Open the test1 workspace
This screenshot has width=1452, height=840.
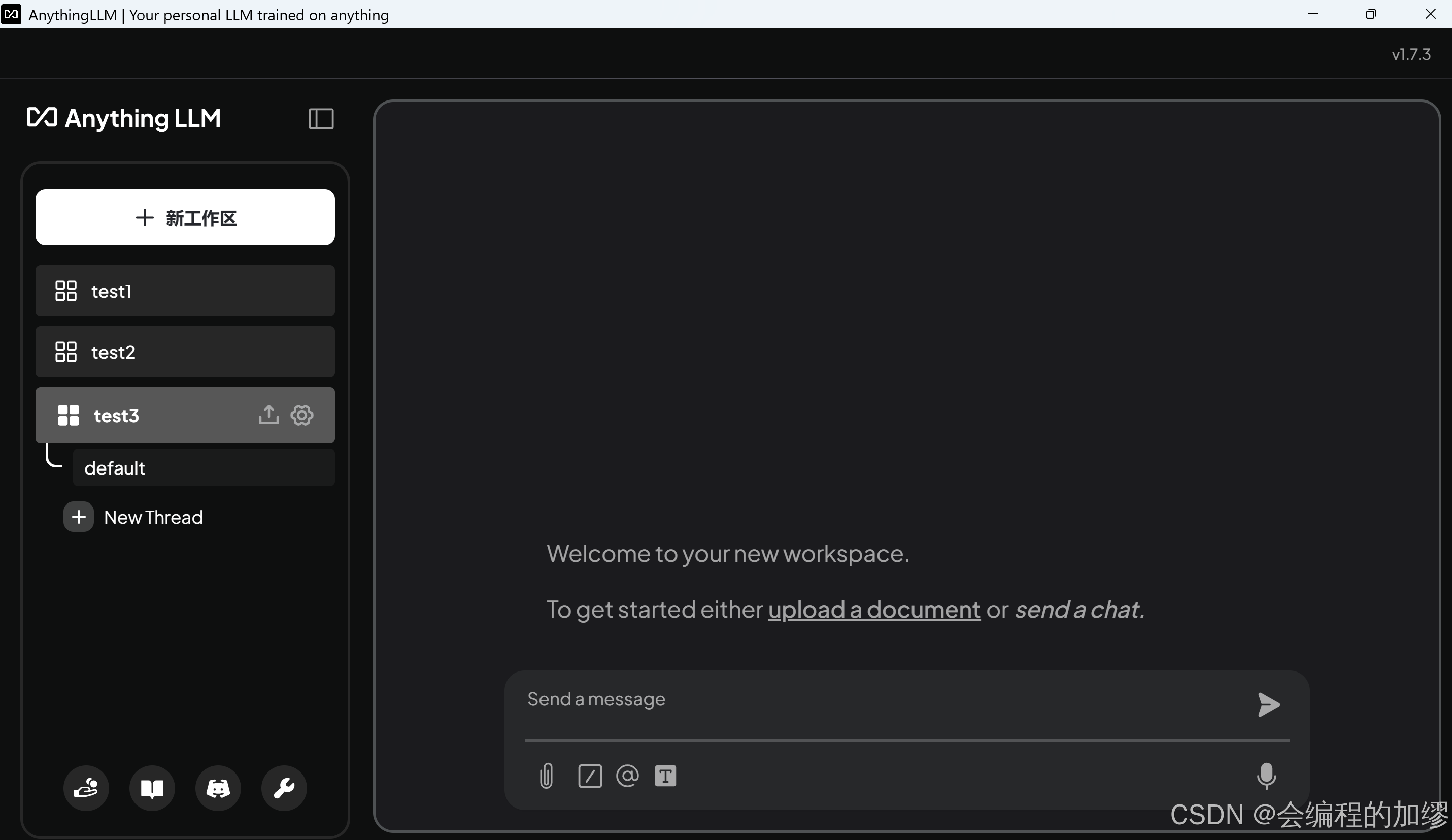coord(185,291)
